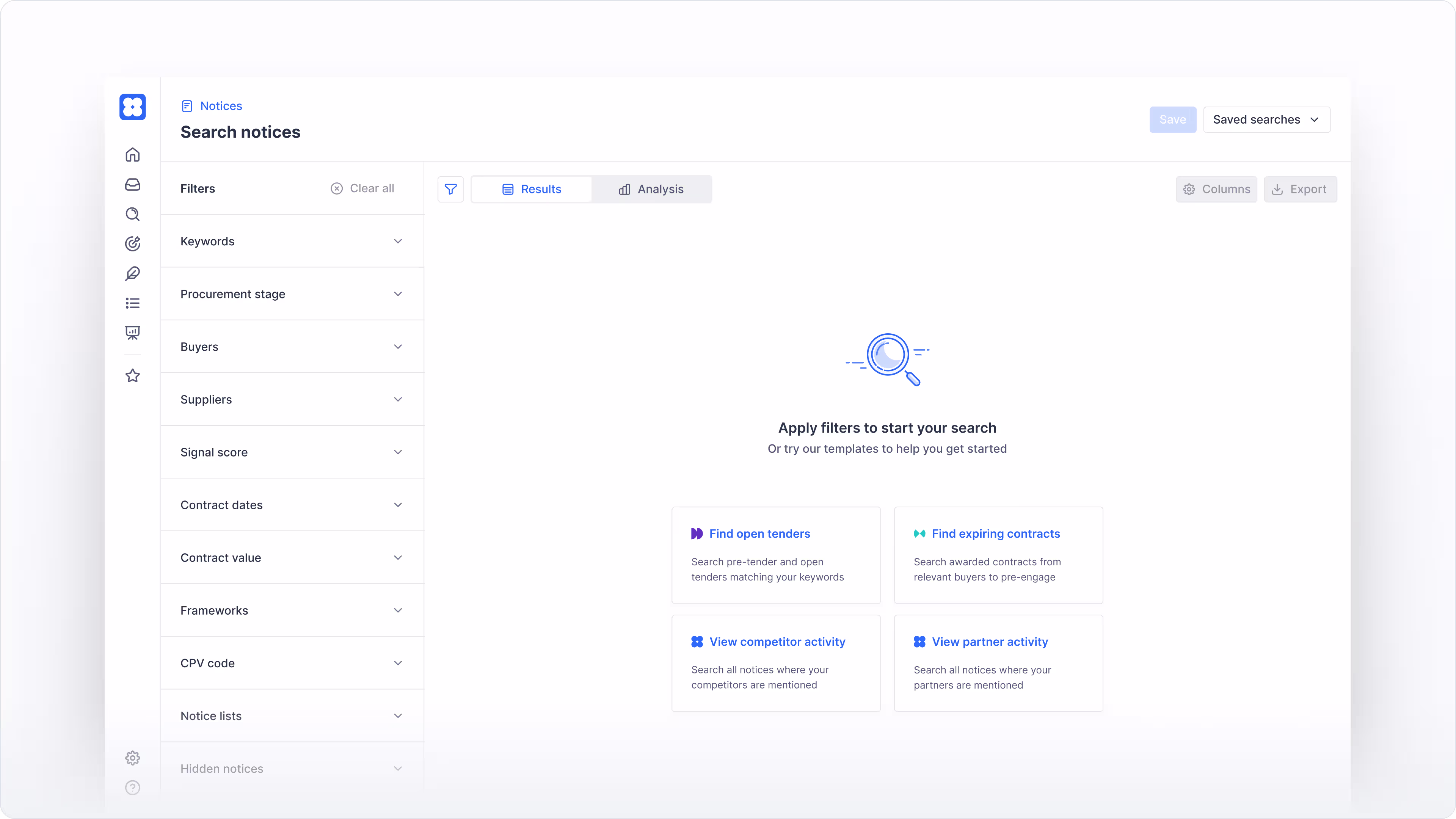1456x819 pixels.
Task: Open the list icon in sidebar
Action: [132, 303]
